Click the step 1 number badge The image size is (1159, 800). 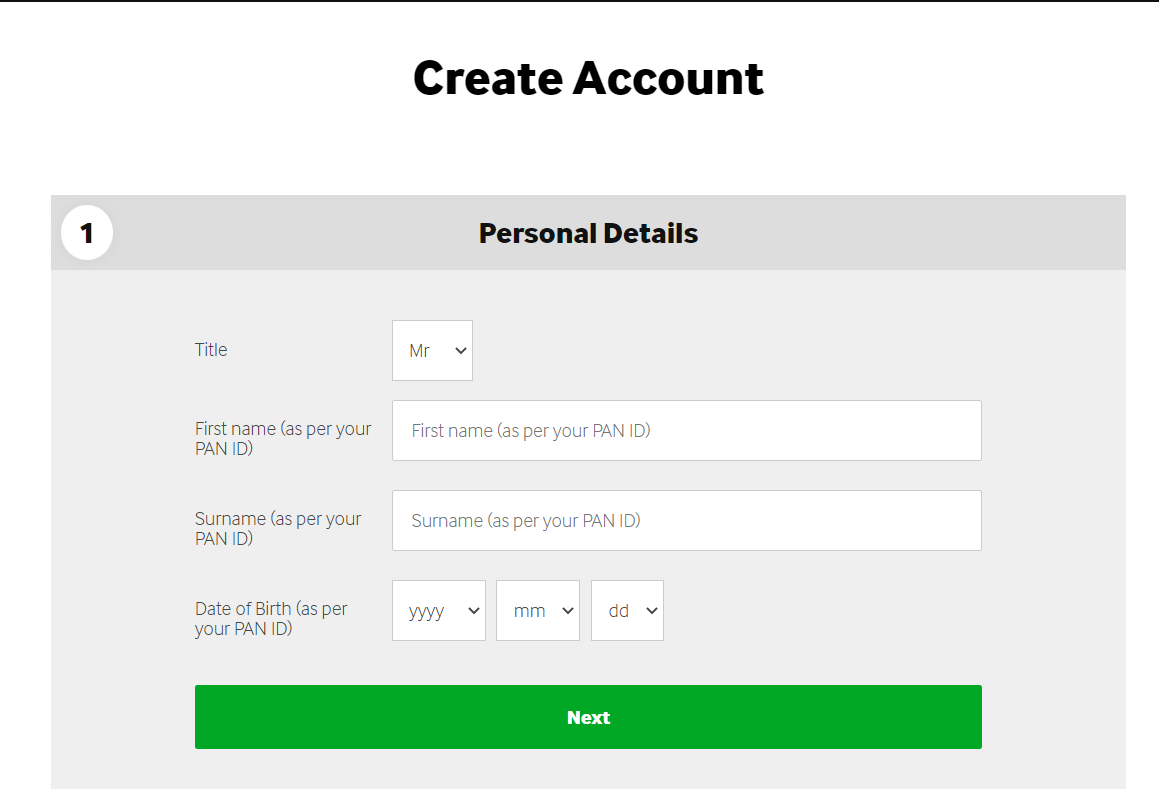tap(87, 233)
